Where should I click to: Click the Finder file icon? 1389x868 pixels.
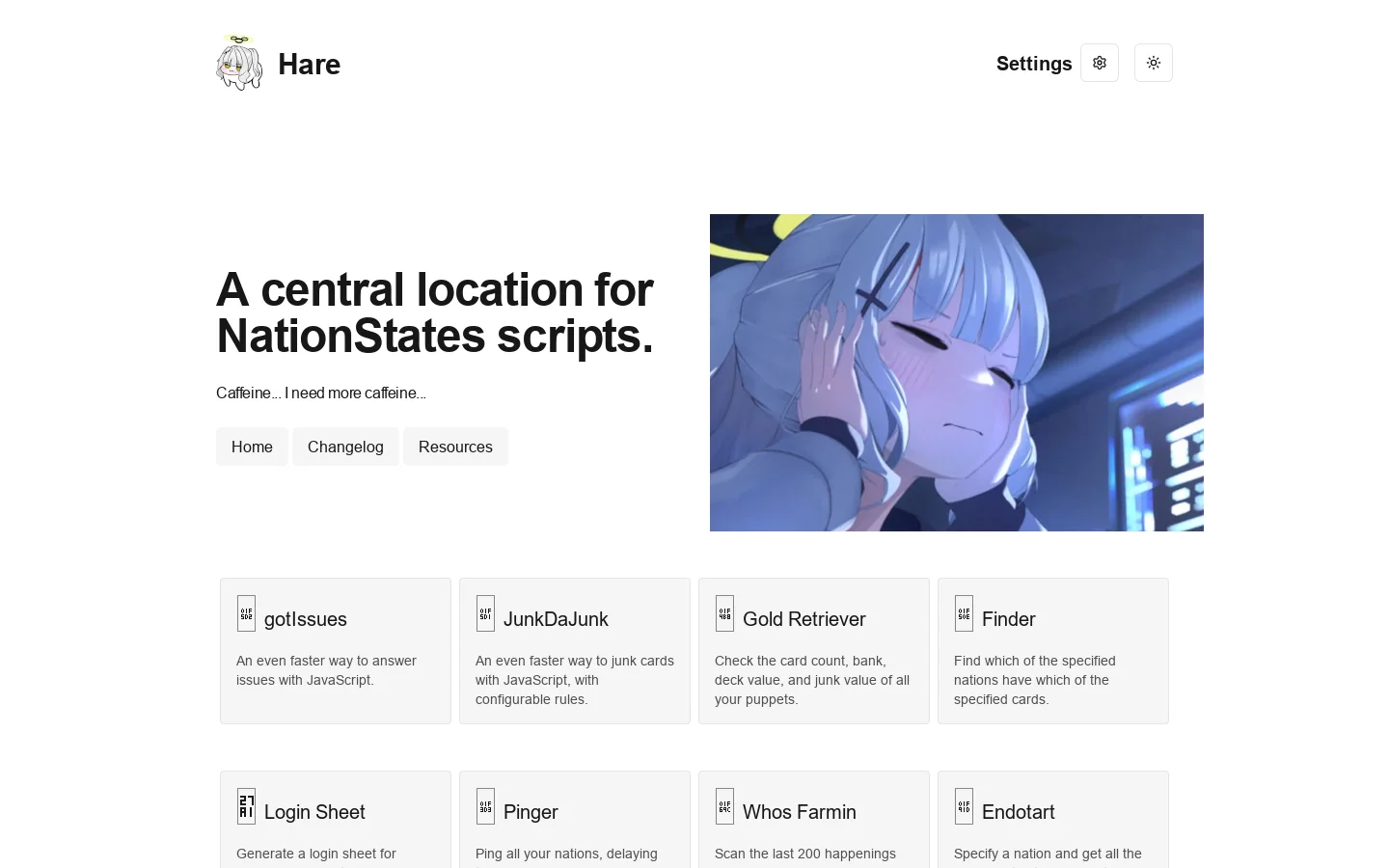coord(964,613)
